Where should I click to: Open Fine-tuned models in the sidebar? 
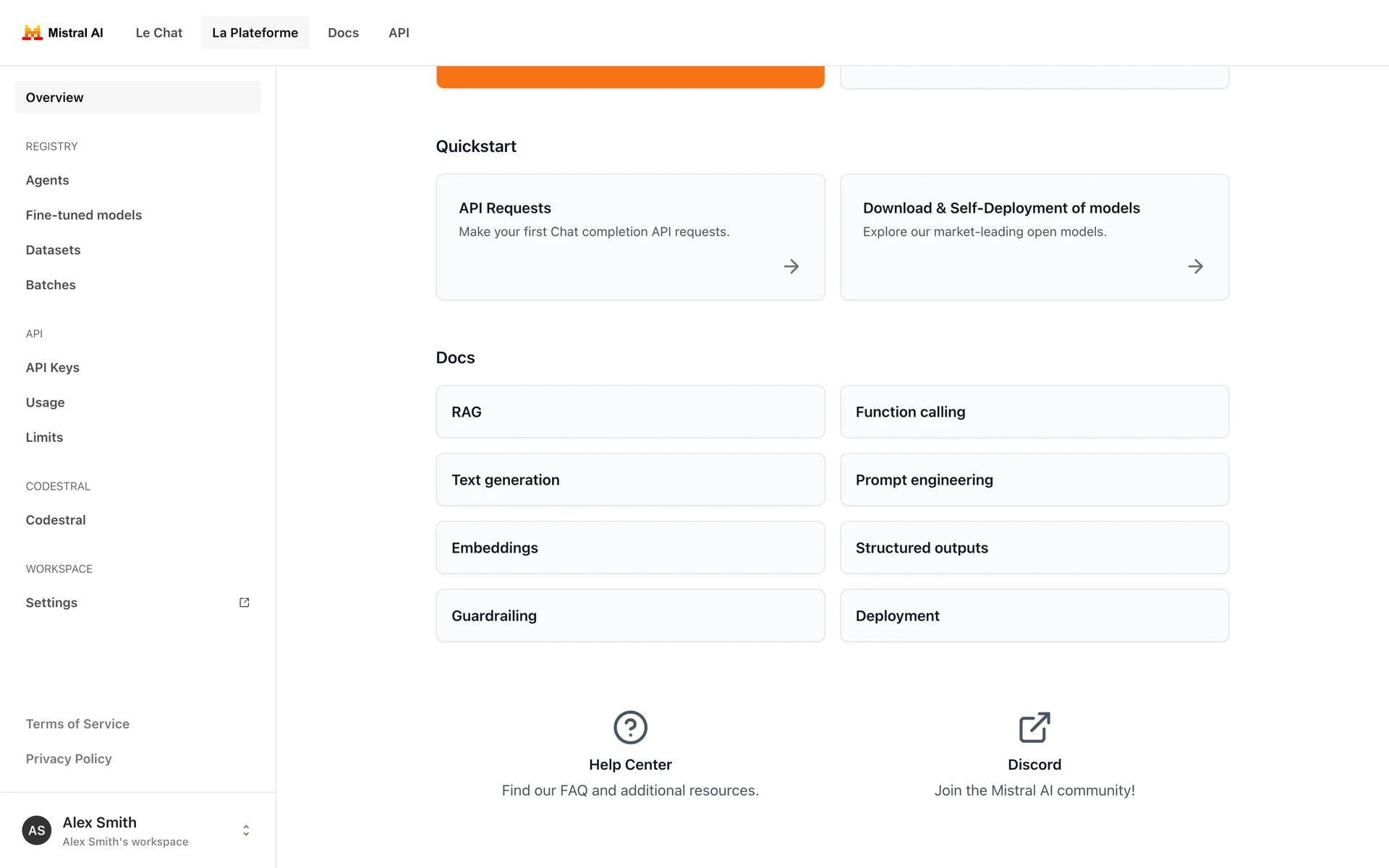pos(84,215)
